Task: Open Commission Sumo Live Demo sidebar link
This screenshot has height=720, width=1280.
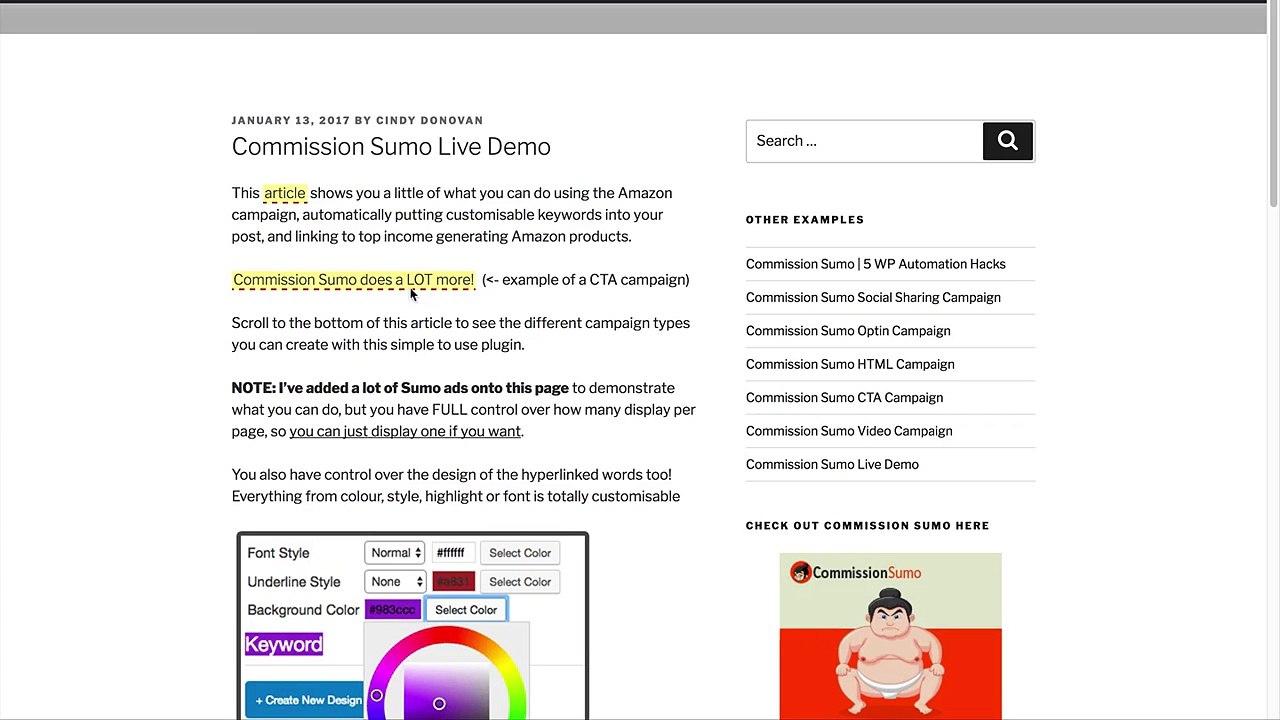Action: pos(832,464)
